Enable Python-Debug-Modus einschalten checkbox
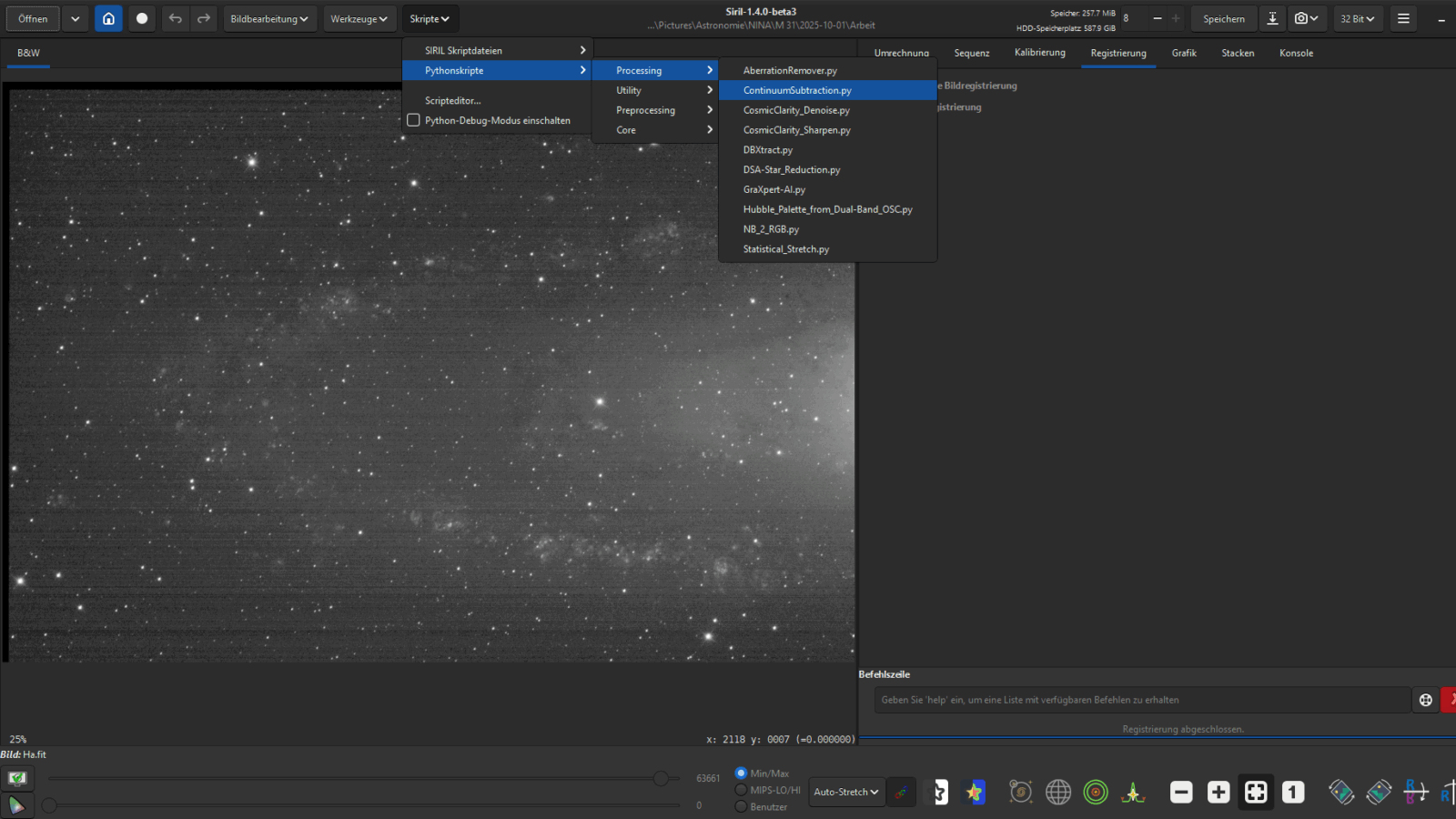Image resolution: width=1456 pixels, height=819 pixels. pyautogui.click(x=414, y=120)
